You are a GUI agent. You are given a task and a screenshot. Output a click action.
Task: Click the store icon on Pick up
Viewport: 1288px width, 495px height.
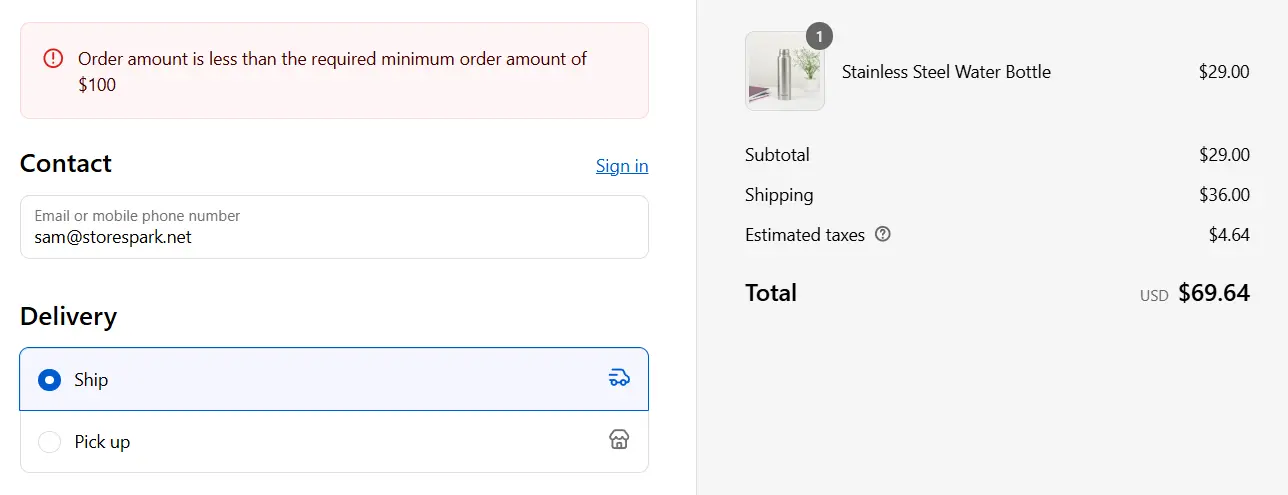[619, 440]
